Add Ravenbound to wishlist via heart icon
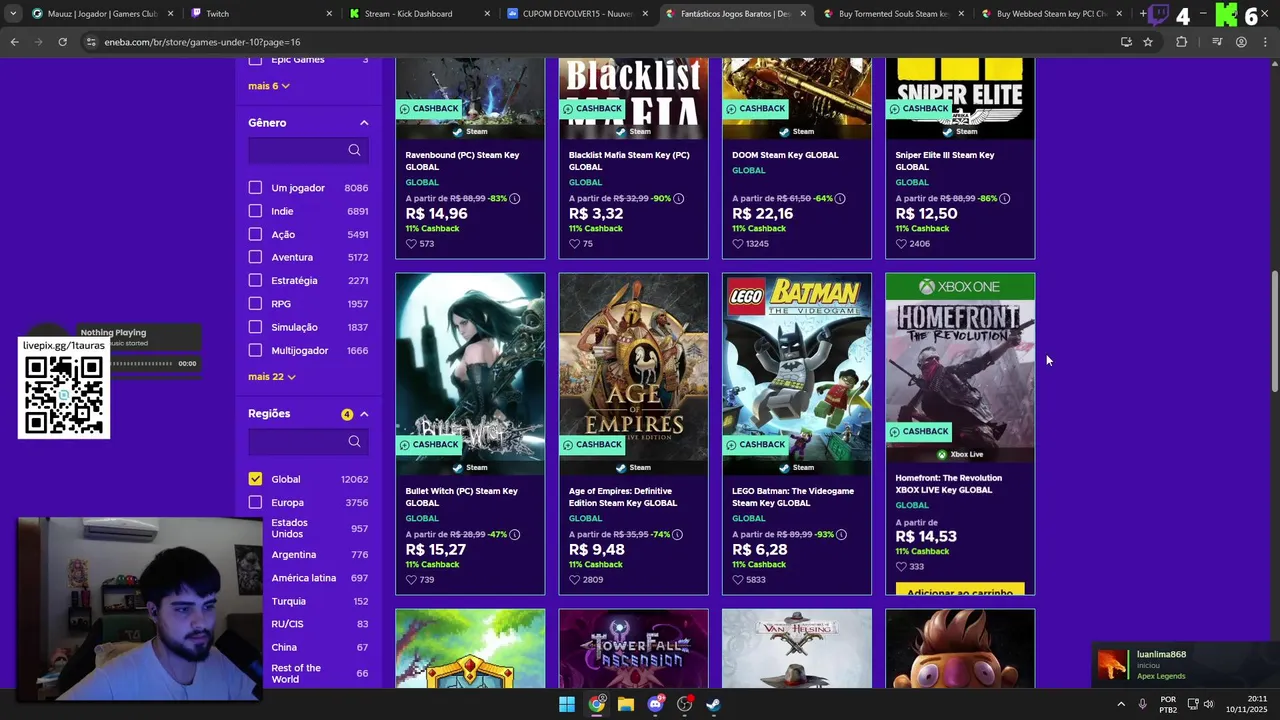1280x720 pixels. (411, 244)
